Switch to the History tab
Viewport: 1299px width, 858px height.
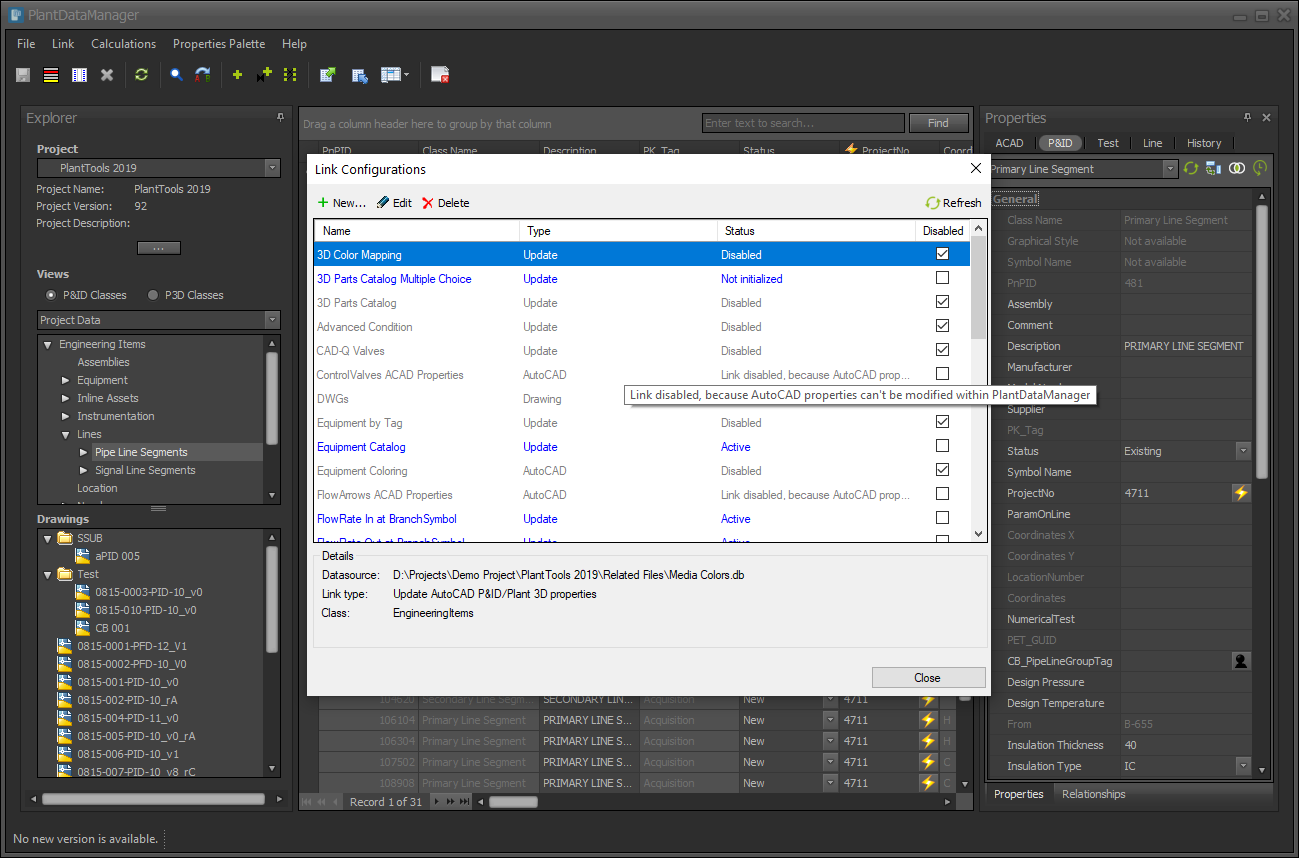click(1204, 143)
